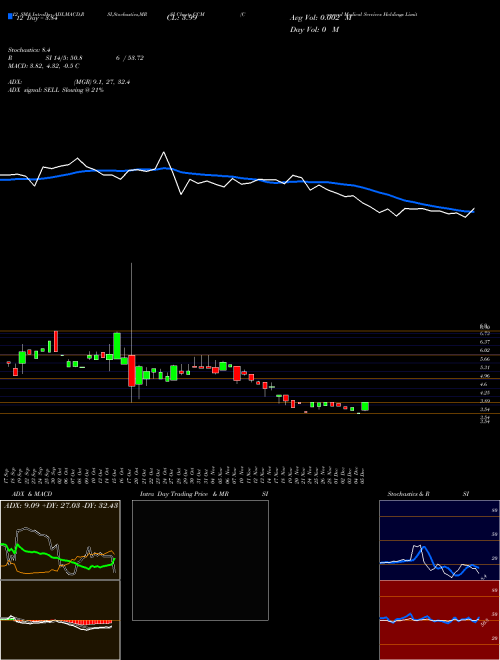Click the 'ADX signal: SELL Slowing @ 21%' text
Screen dimensions: 500x660
pyautogui.click(x=56, y=90)
